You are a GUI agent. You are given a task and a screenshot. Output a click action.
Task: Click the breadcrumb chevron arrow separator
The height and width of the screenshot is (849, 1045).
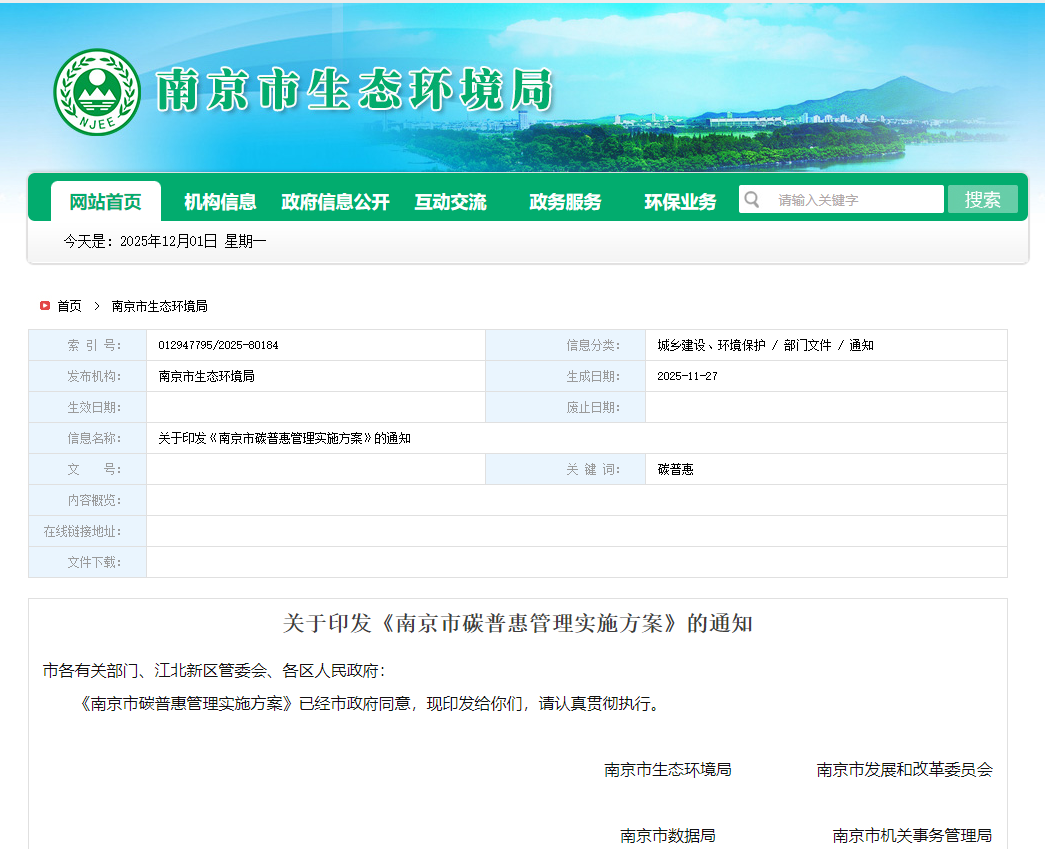[x=97, y=306]
